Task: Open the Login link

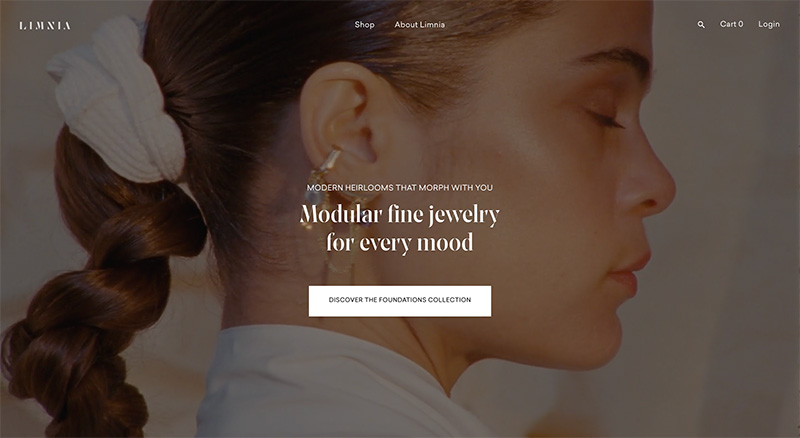Action: [x=768, y=24]
